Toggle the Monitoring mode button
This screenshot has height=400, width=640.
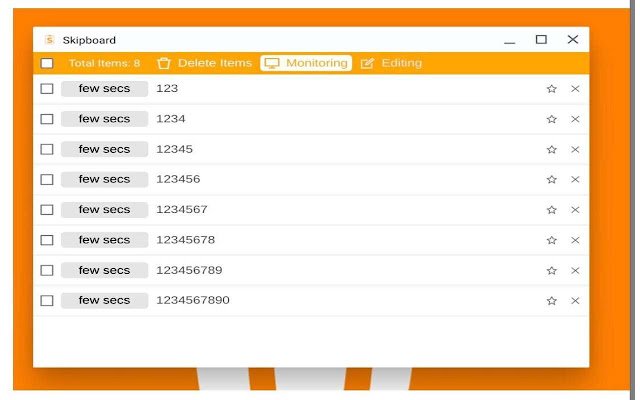306,63
